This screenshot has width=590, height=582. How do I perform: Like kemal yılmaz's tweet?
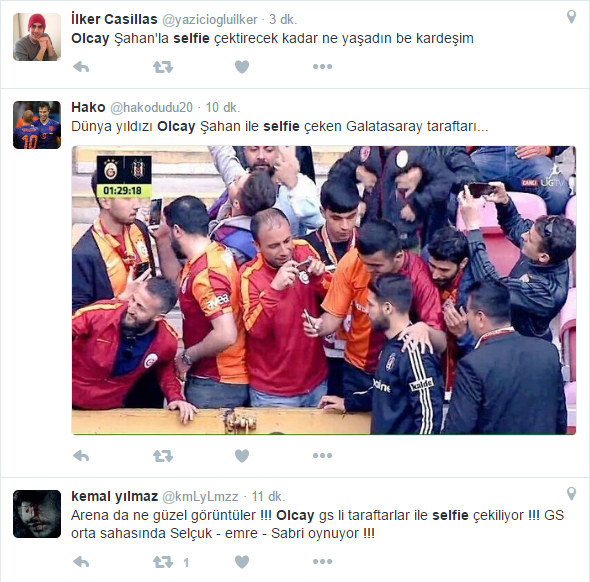click(242, 562)
